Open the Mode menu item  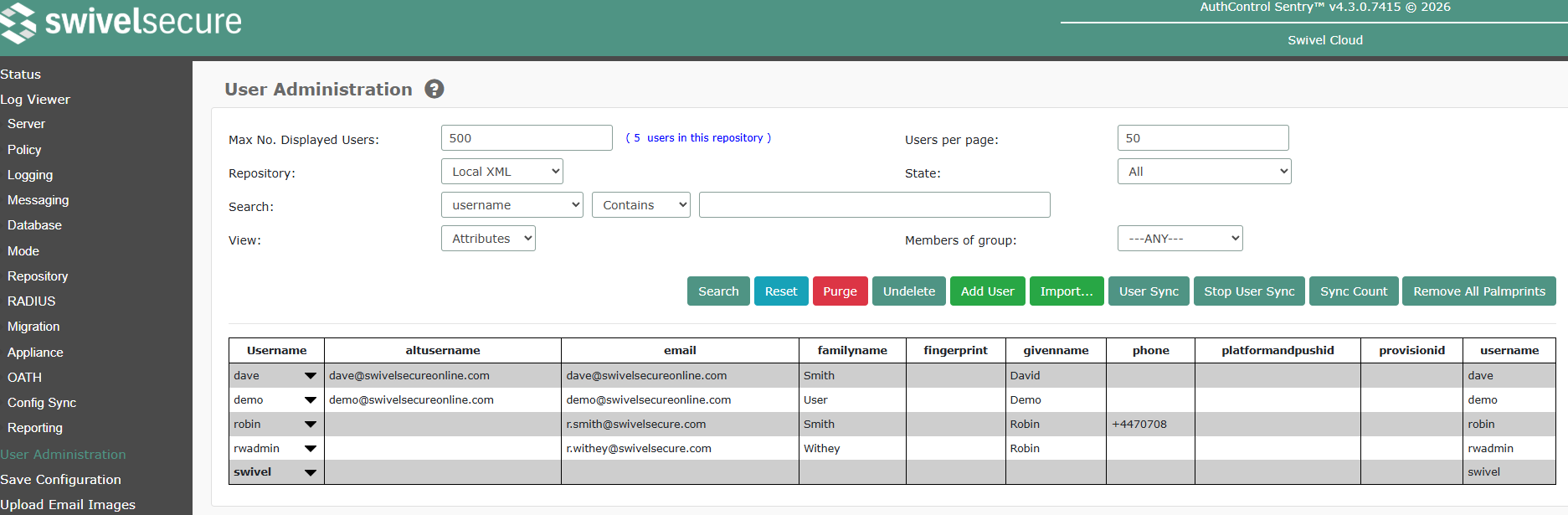point(23,251)
